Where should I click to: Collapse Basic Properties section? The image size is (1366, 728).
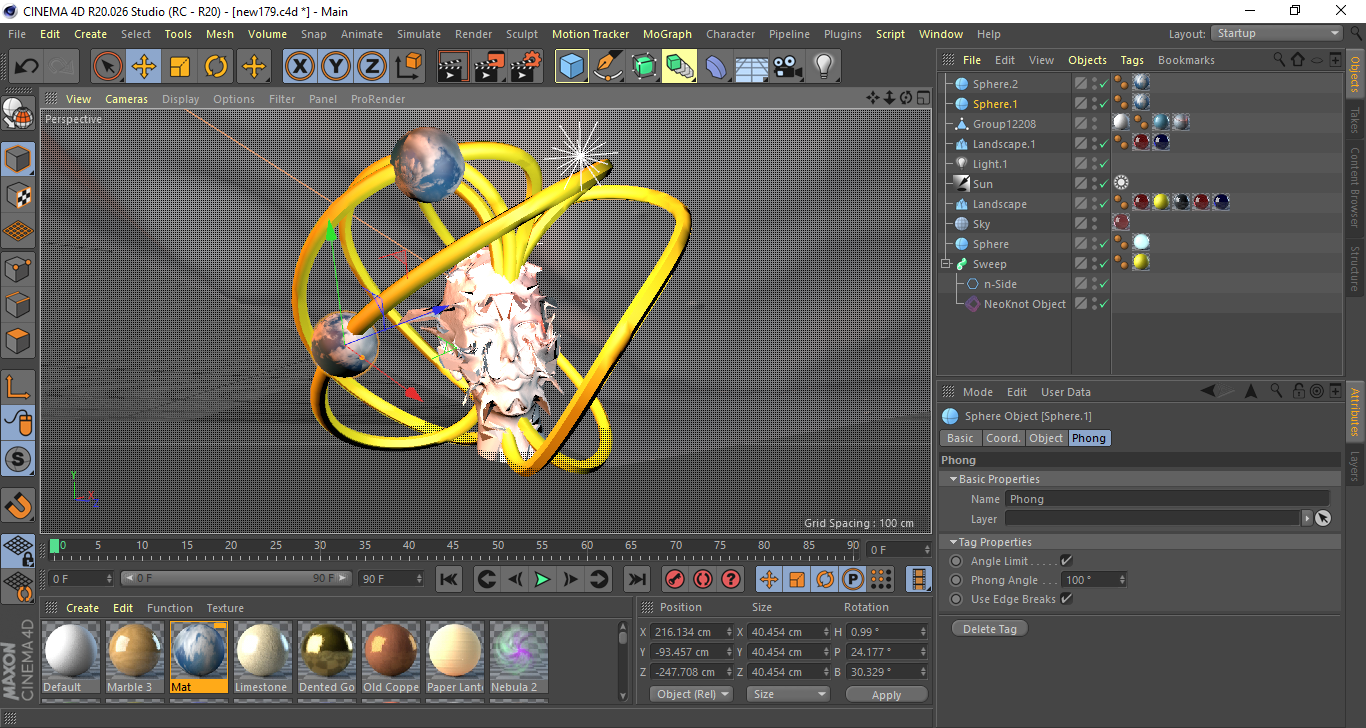click(954, 479)
